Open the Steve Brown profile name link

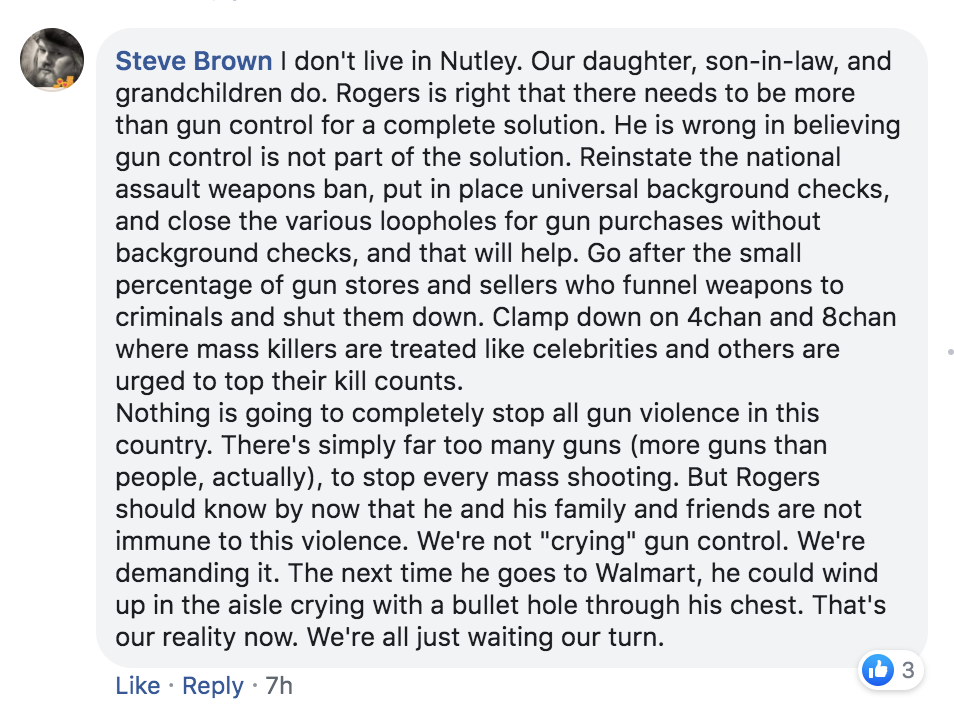tap(194, 61)
